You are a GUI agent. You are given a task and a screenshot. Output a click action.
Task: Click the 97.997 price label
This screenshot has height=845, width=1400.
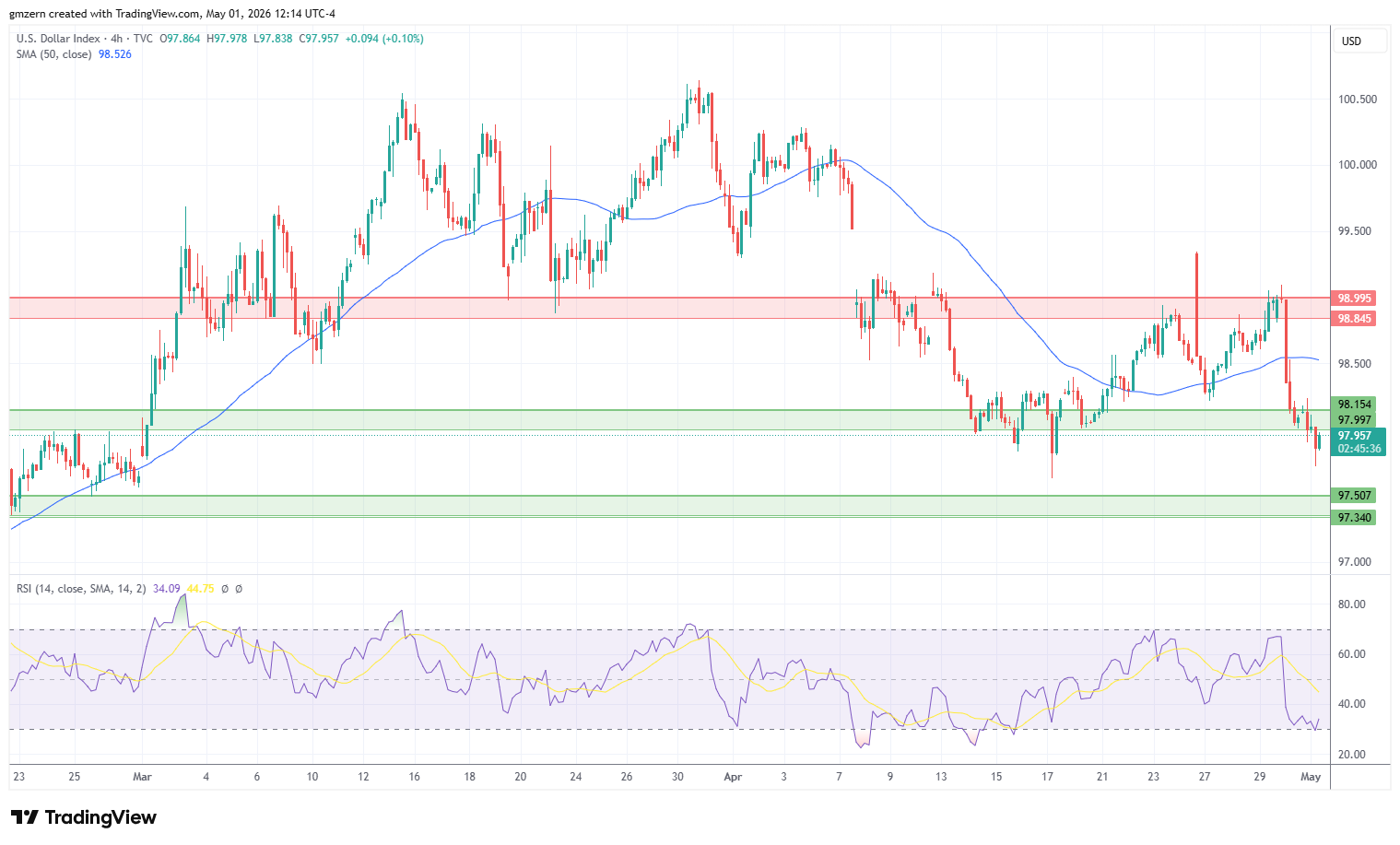[1355, 420]
